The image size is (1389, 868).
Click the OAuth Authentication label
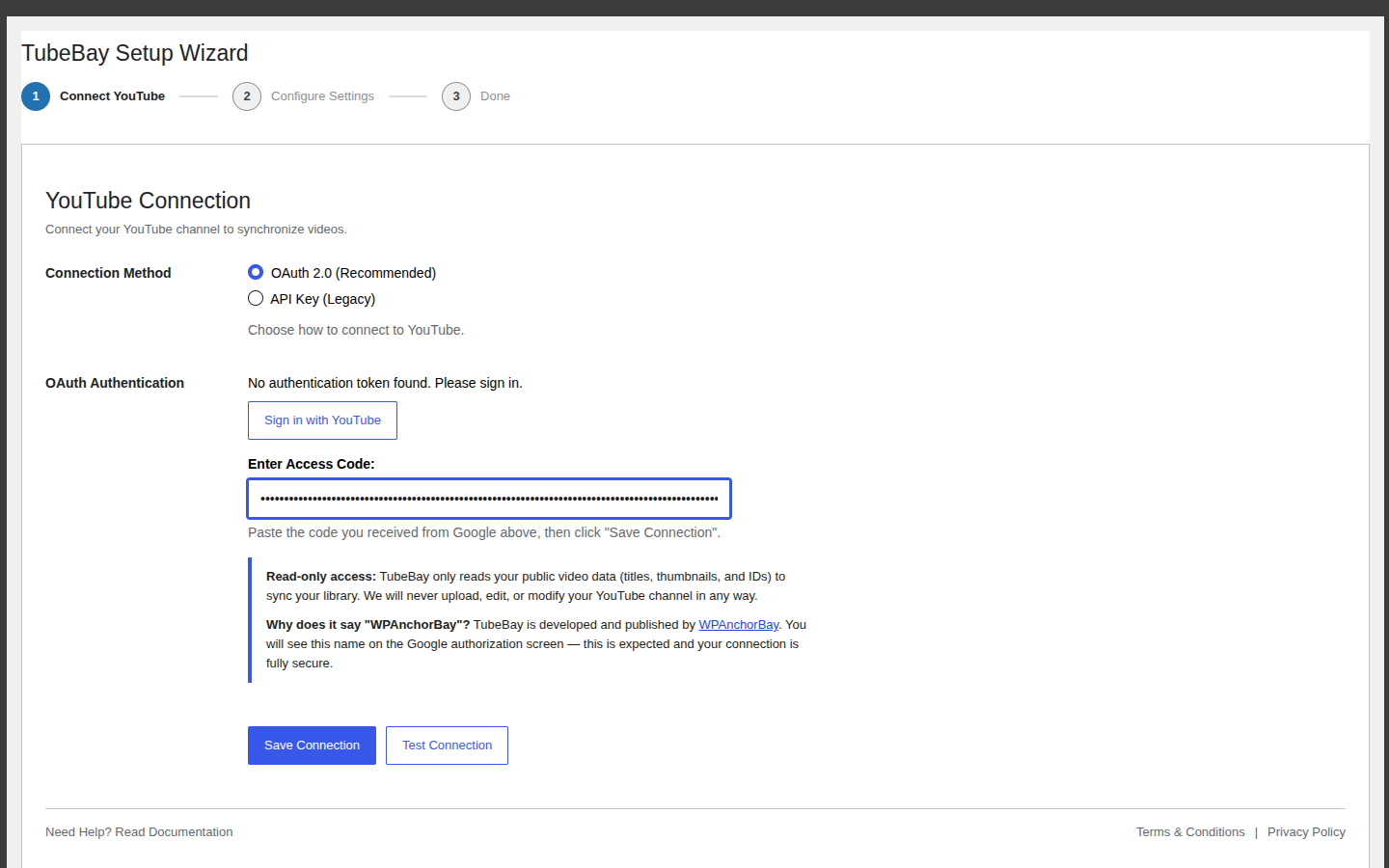tap(115, 383)
